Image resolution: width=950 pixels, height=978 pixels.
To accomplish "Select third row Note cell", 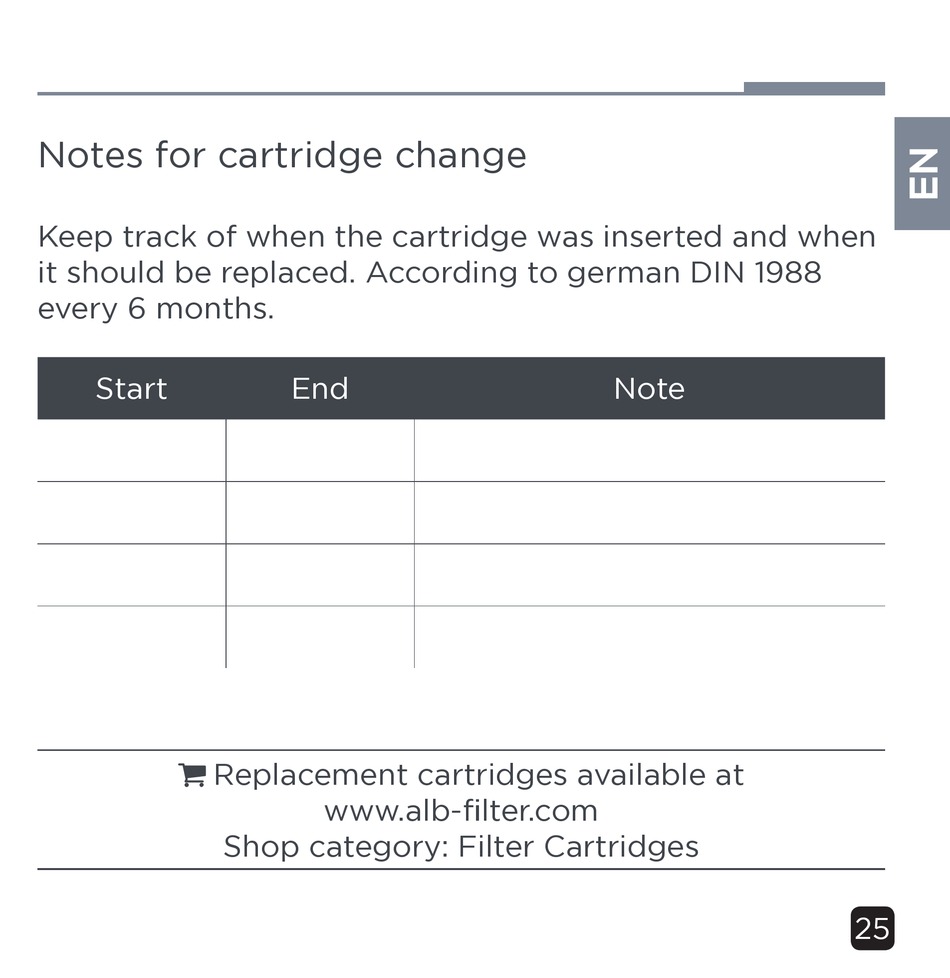I will click(649, 575).
